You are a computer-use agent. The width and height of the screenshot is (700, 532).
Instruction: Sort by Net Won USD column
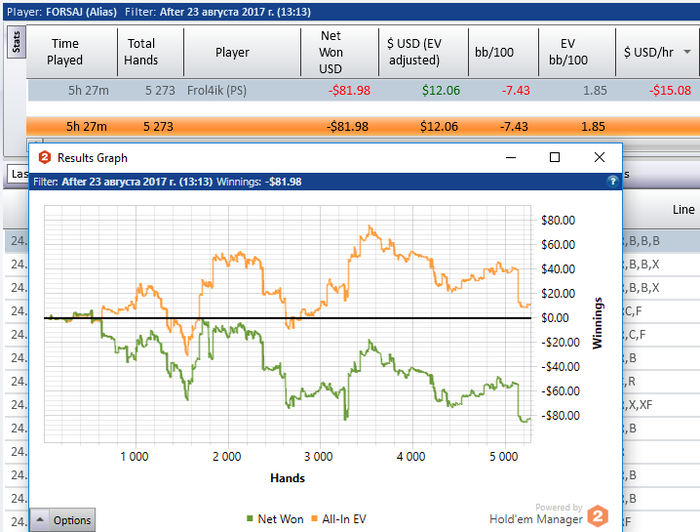pos(331,52)
